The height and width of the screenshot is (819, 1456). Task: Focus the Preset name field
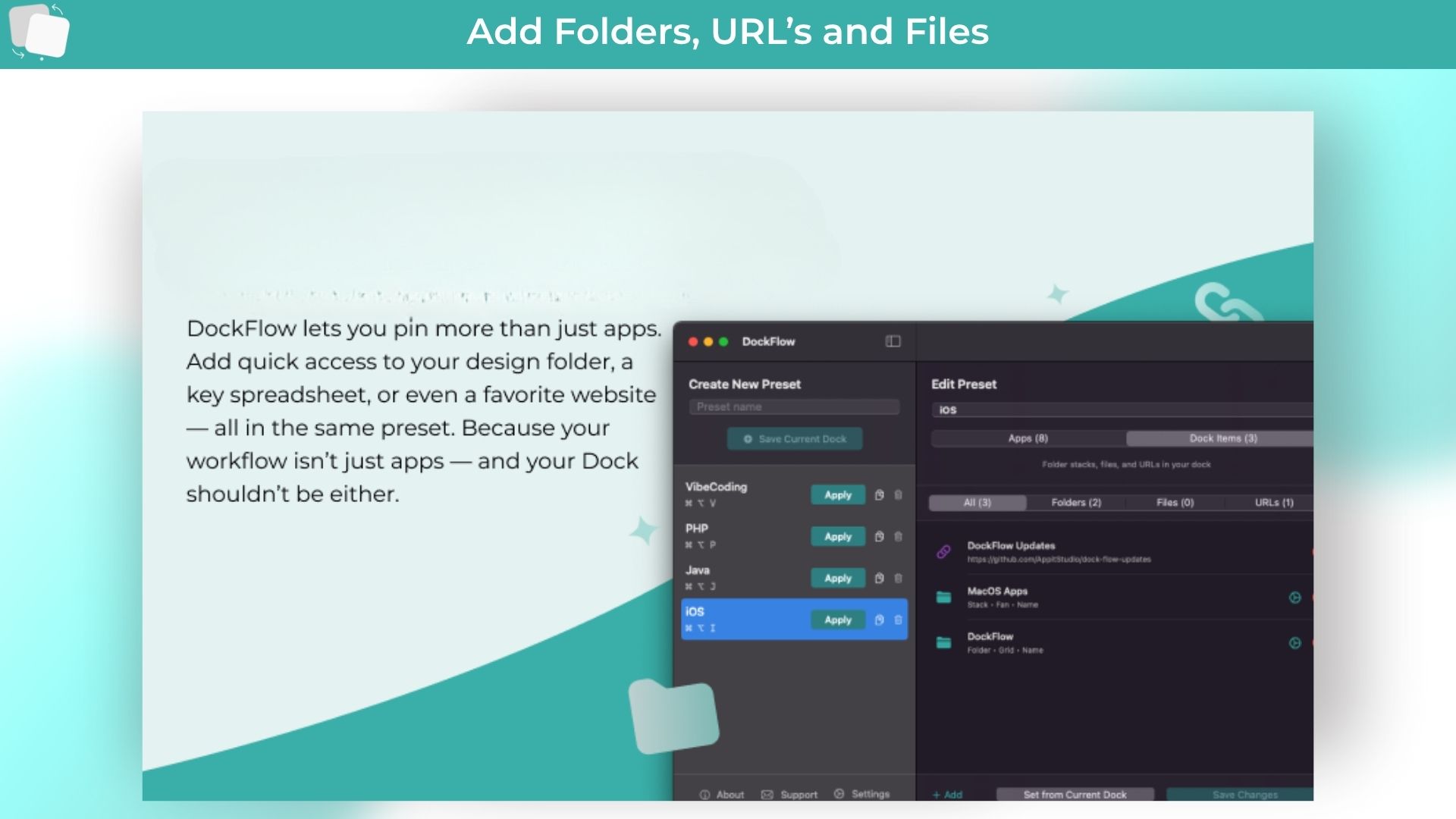794,407
